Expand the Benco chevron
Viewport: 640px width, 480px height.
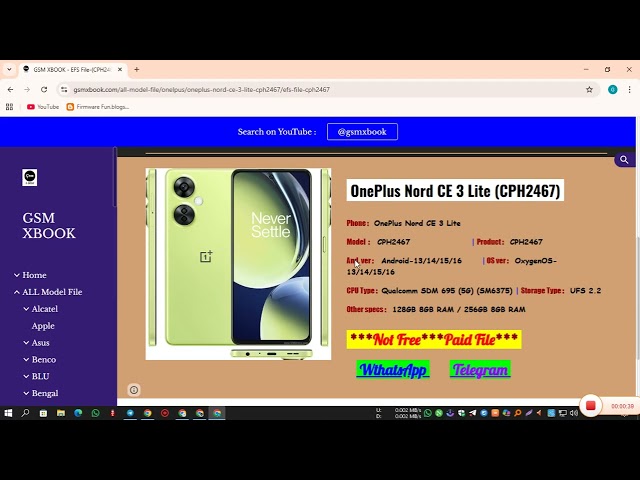pyautogui.click(x=26, y=360)
